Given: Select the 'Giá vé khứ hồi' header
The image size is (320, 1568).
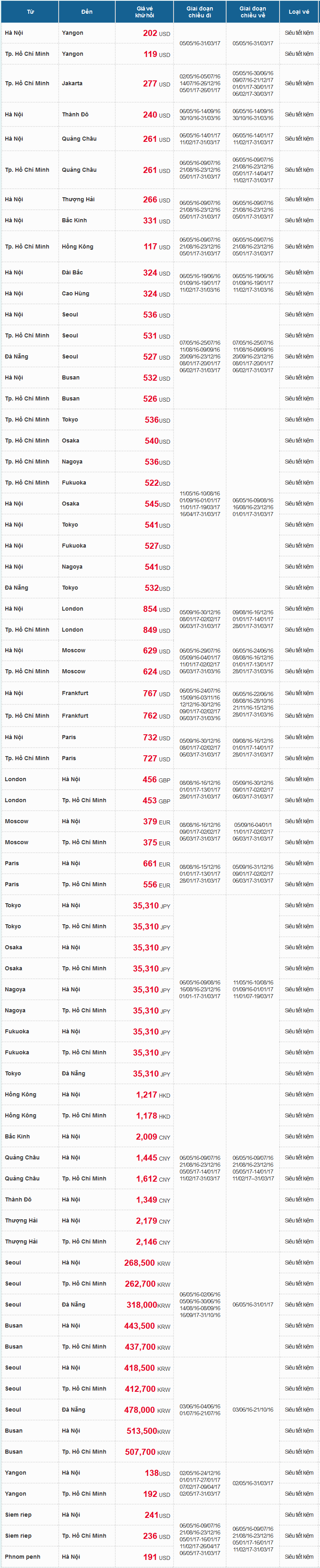Looking at the screenshot, I should (x=144, y=12).
